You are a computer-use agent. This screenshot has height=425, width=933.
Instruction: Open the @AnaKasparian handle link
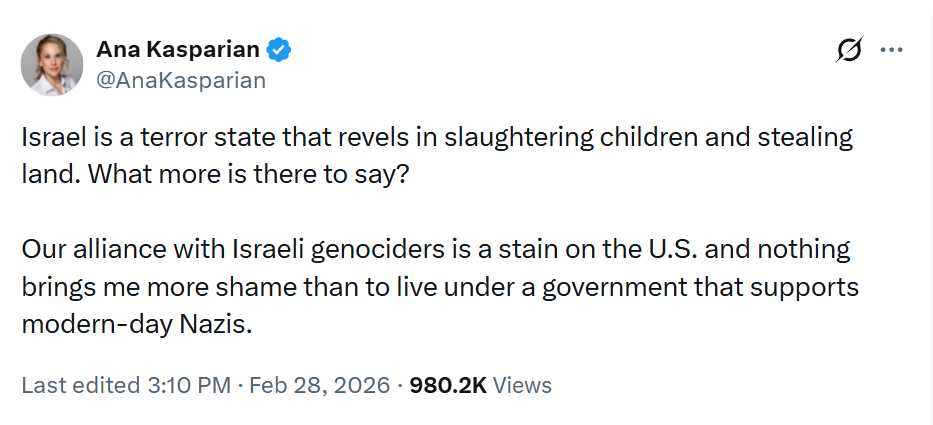tap(181, 80)
